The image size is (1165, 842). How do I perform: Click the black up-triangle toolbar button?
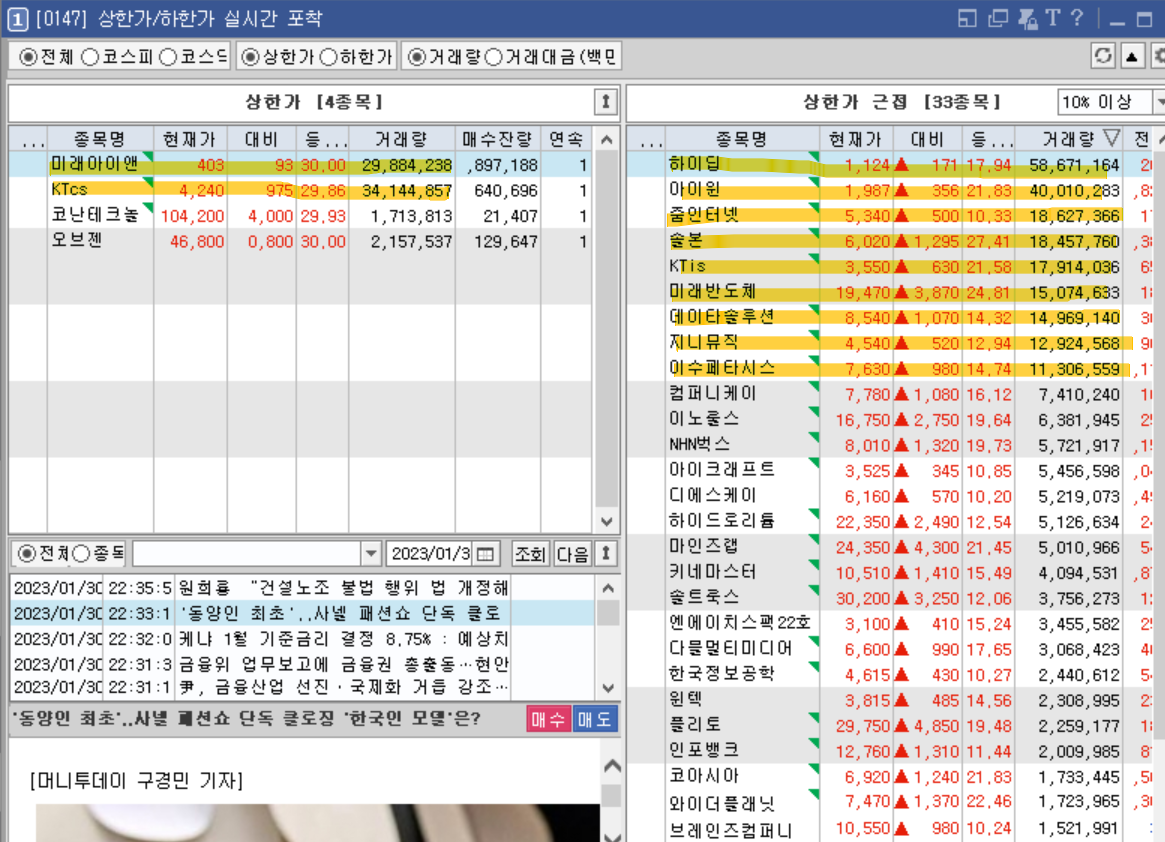(1132, 56)
